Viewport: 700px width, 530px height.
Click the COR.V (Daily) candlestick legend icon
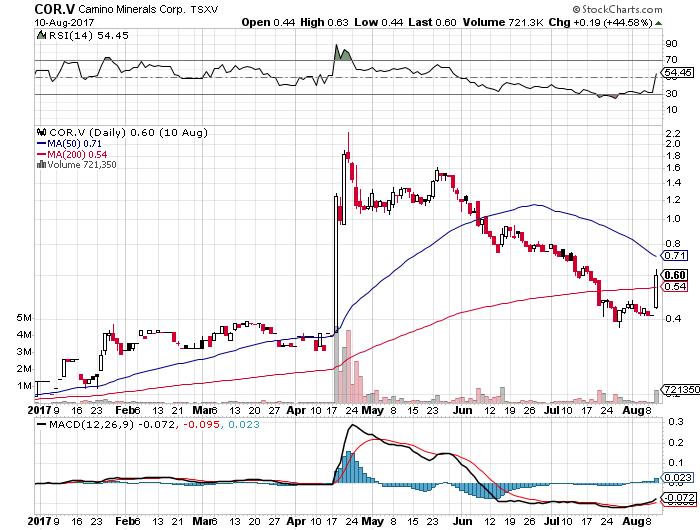[x=40, y=131]
